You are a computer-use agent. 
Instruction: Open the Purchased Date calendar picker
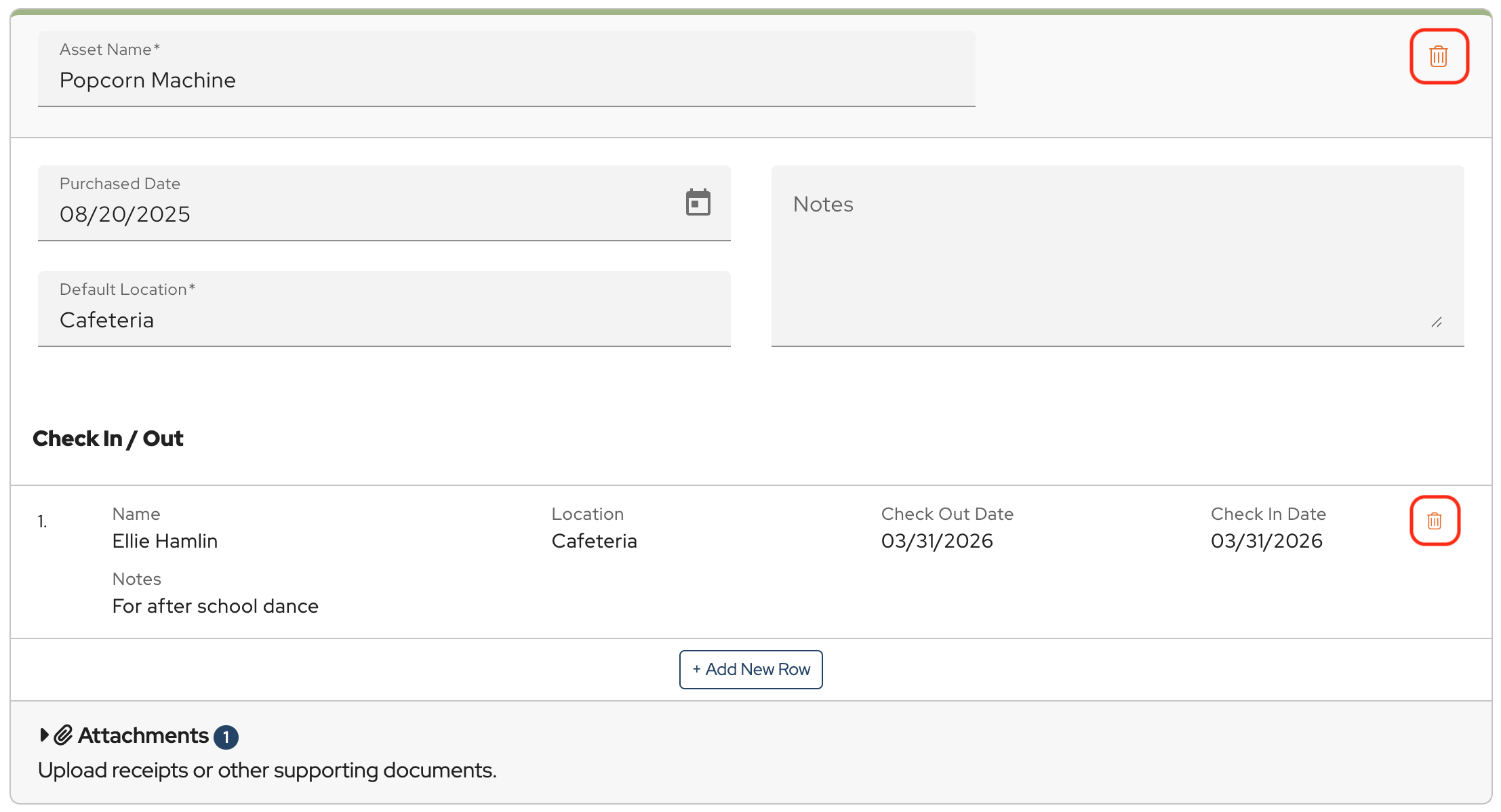[x=698, y=202]
